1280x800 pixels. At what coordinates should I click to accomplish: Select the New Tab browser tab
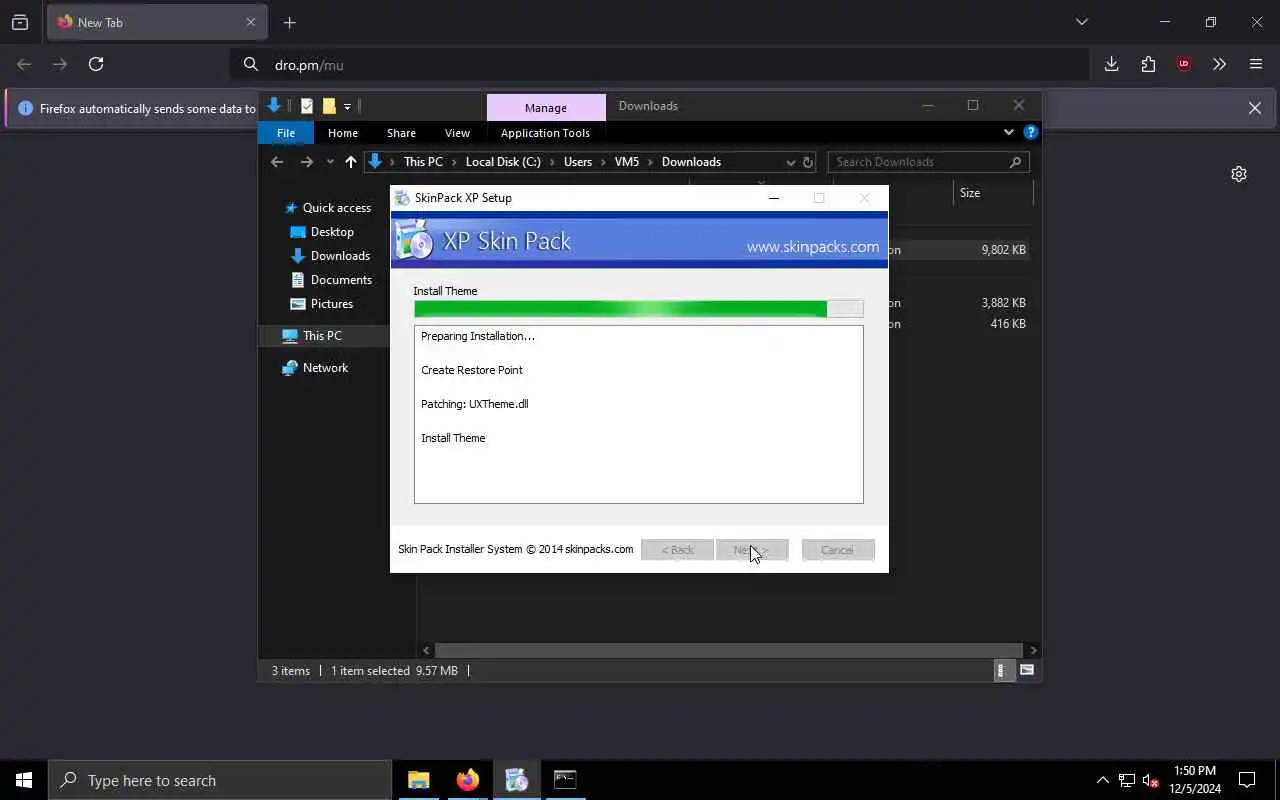click(155, 22)
